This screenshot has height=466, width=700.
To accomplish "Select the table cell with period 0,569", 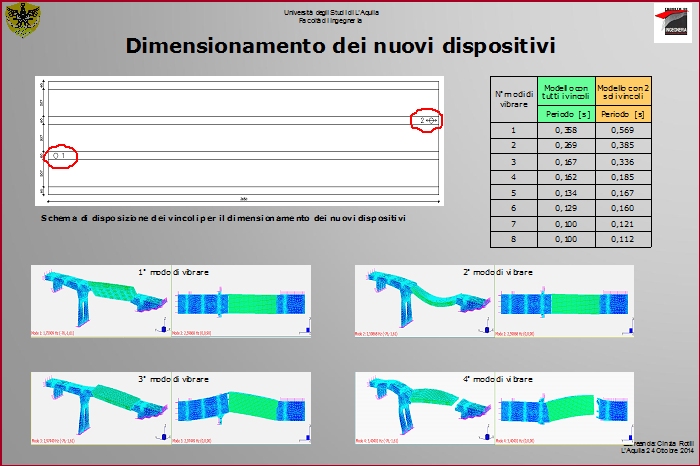I will tap(623, 130).
